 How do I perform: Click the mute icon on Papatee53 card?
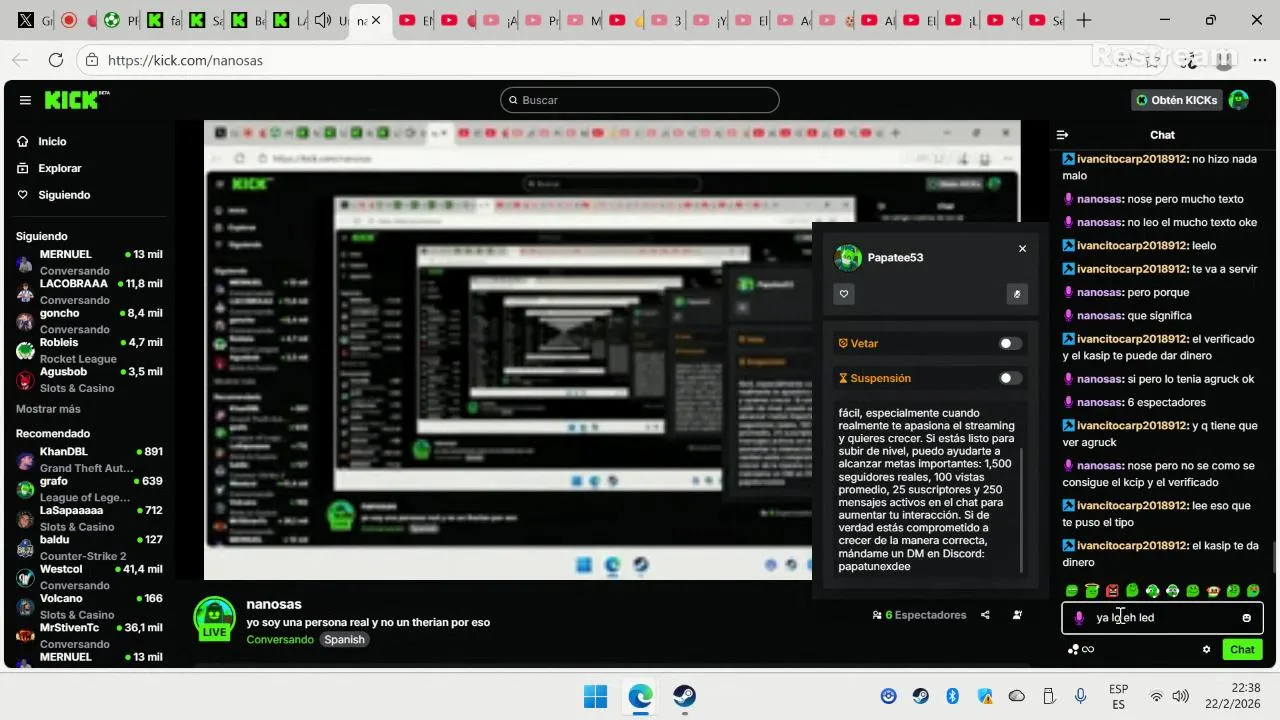tap(1017, 294)
